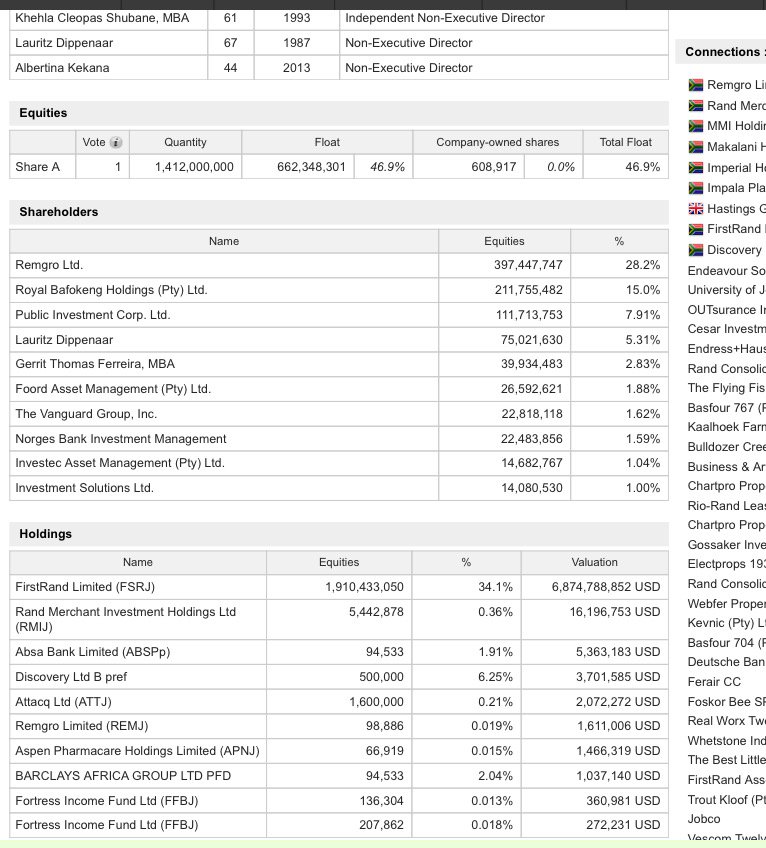This screenshot has width=766, height=848.
Task: Open Basfour 767 connection link
Action: click(727, 408)
